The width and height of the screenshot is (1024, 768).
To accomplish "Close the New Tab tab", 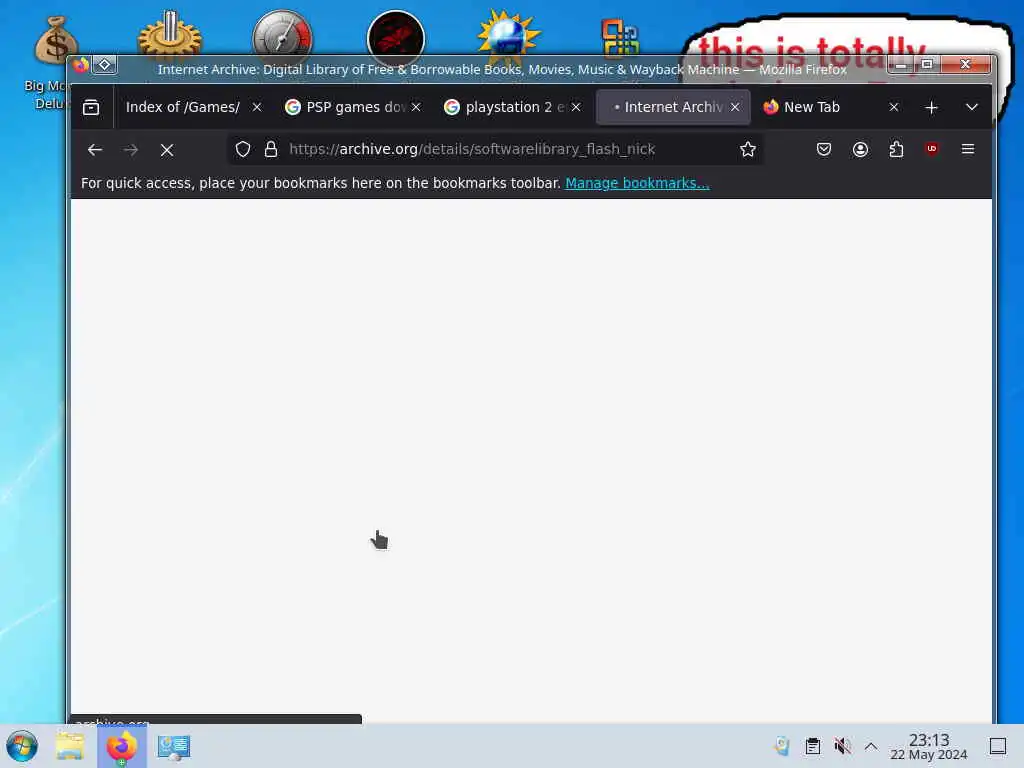I will pyautogui.click(x=894, y=107).
